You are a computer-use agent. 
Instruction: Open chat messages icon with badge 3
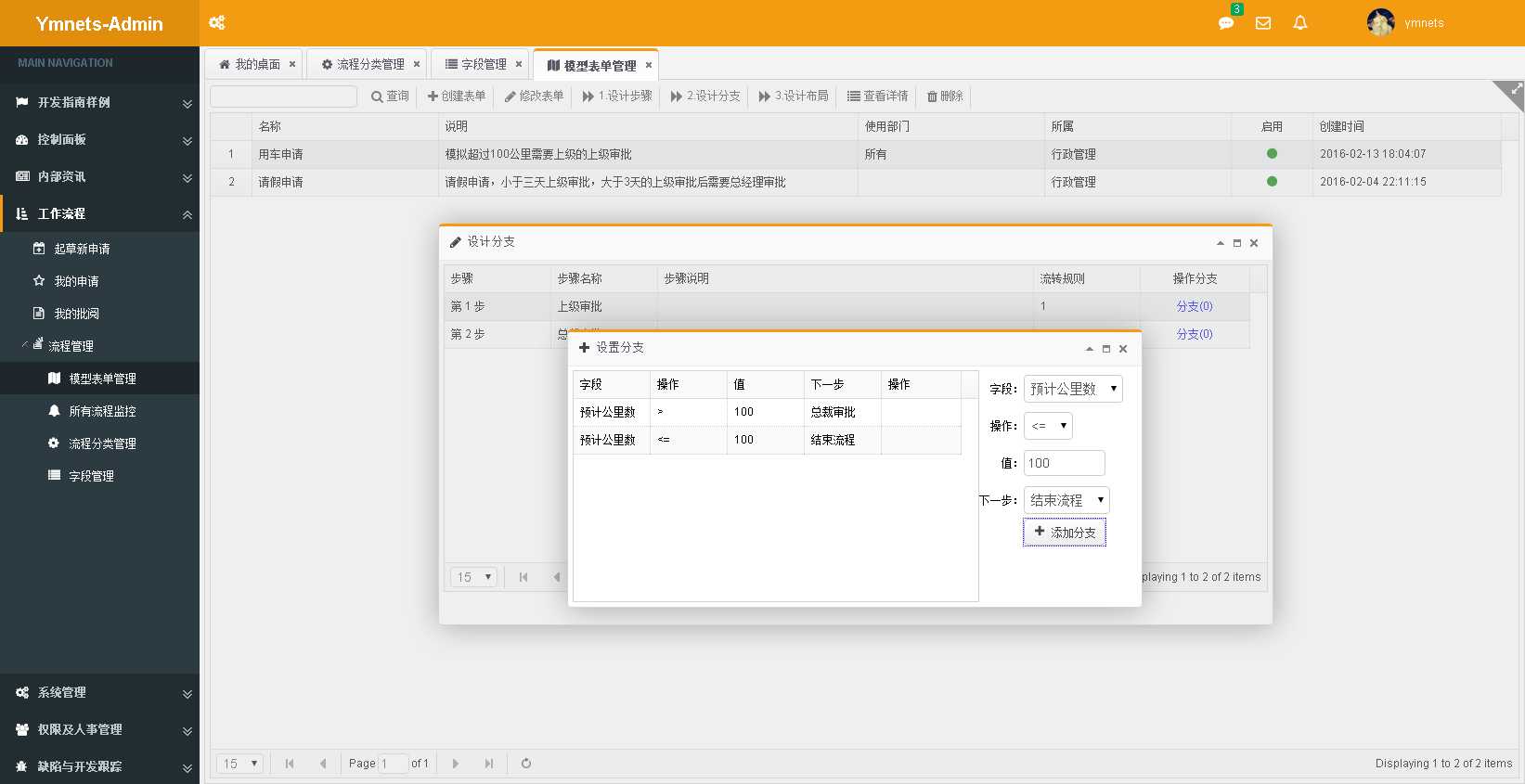point(1226,22)
